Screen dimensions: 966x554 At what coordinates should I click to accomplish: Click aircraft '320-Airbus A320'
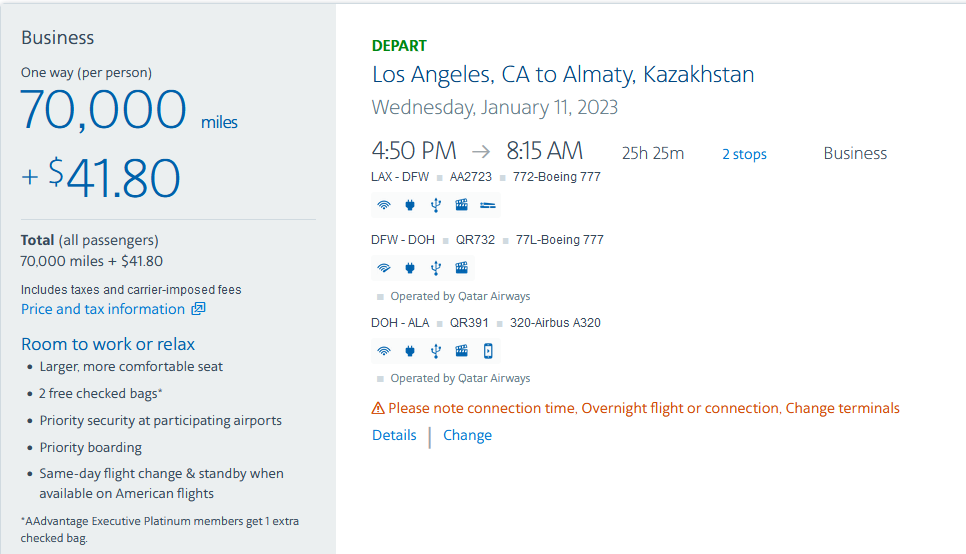pyautogui.click(x=555, y=323)
